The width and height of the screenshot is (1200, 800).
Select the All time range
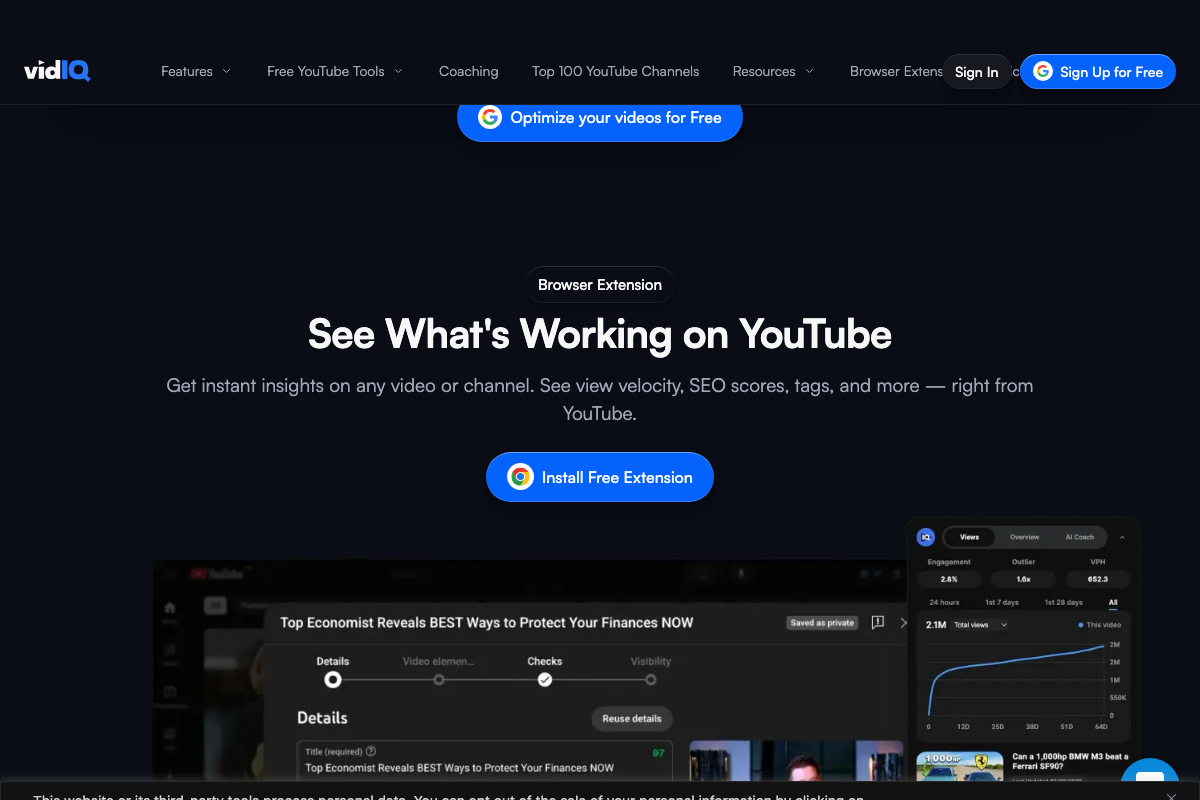1113,602
